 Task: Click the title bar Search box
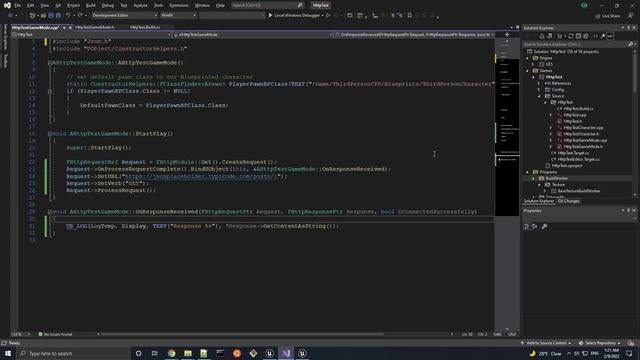click(x=267, y=5)
